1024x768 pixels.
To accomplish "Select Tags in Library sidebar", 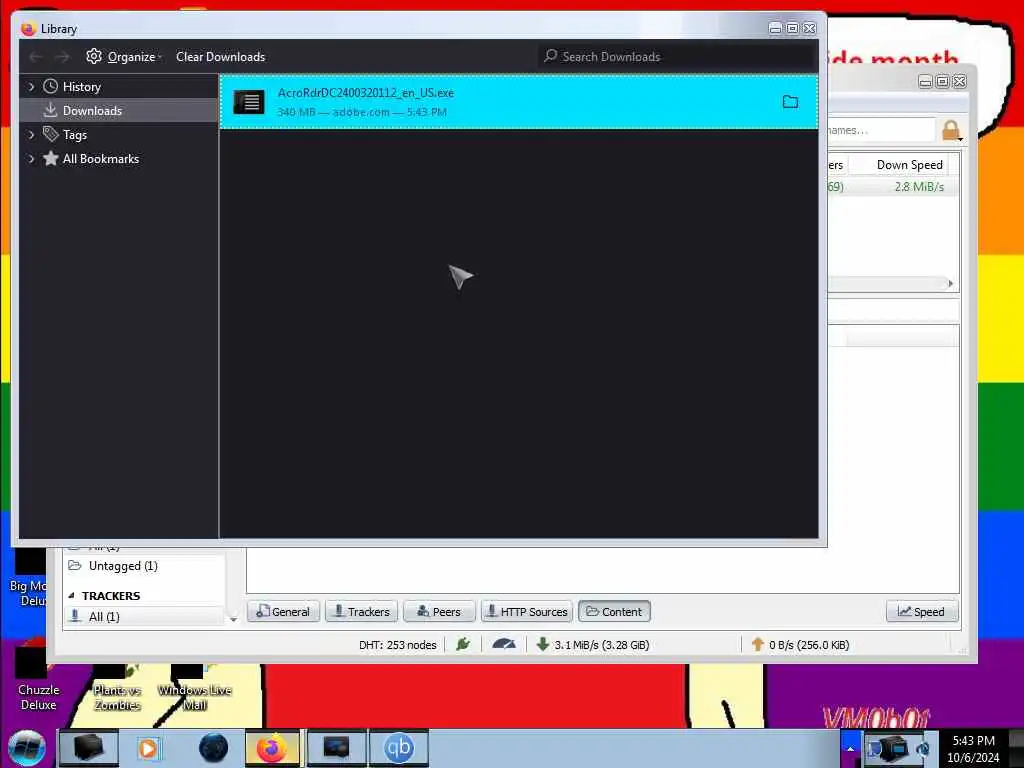I will 74,135.
